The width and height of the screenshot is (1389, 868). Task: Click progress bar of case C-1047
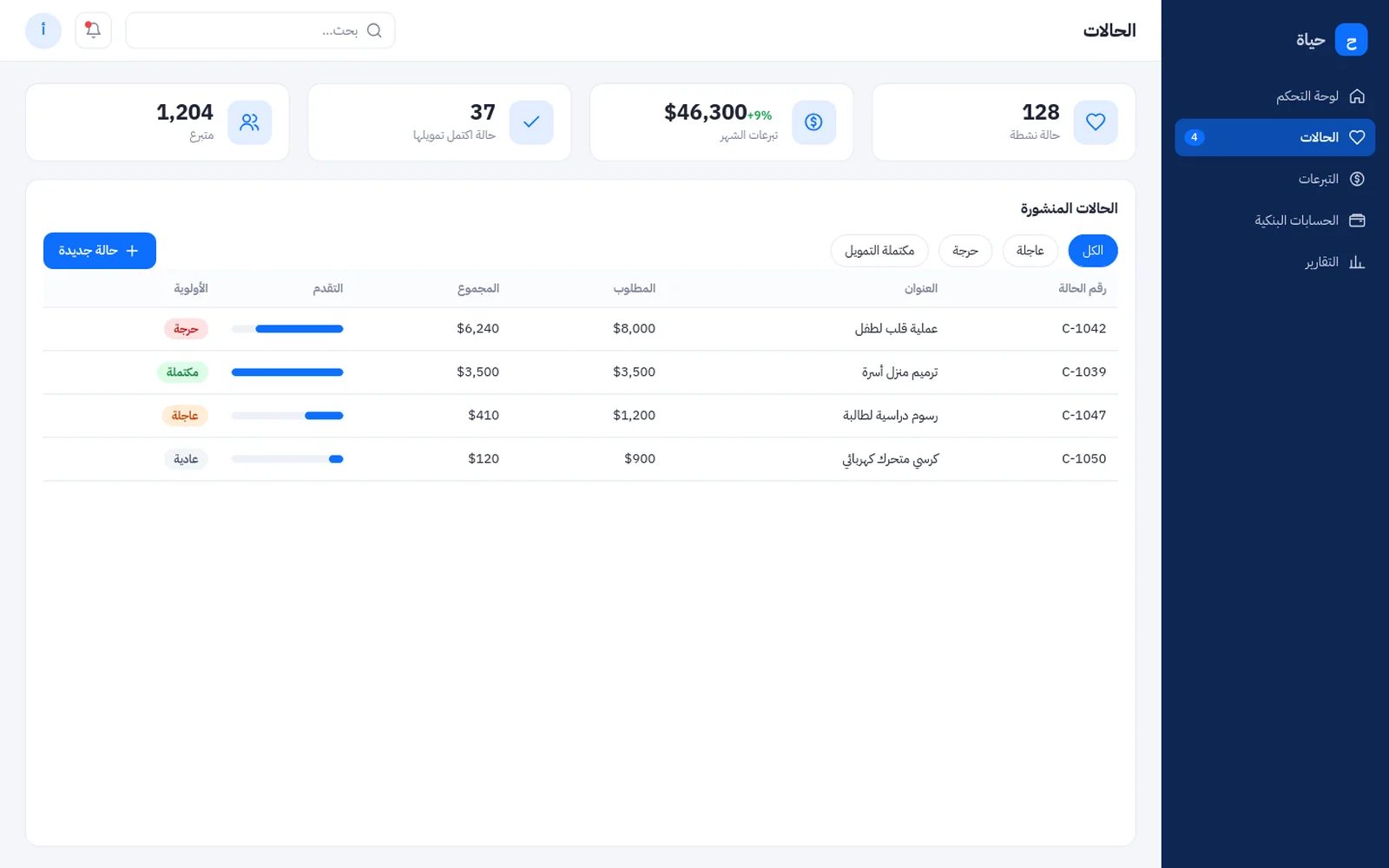[287, 416]
